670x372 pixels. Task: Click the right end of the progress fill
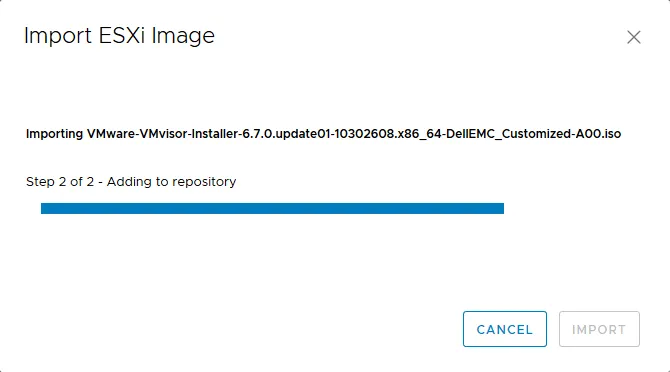pyautogui.click(x=501, y=208)
